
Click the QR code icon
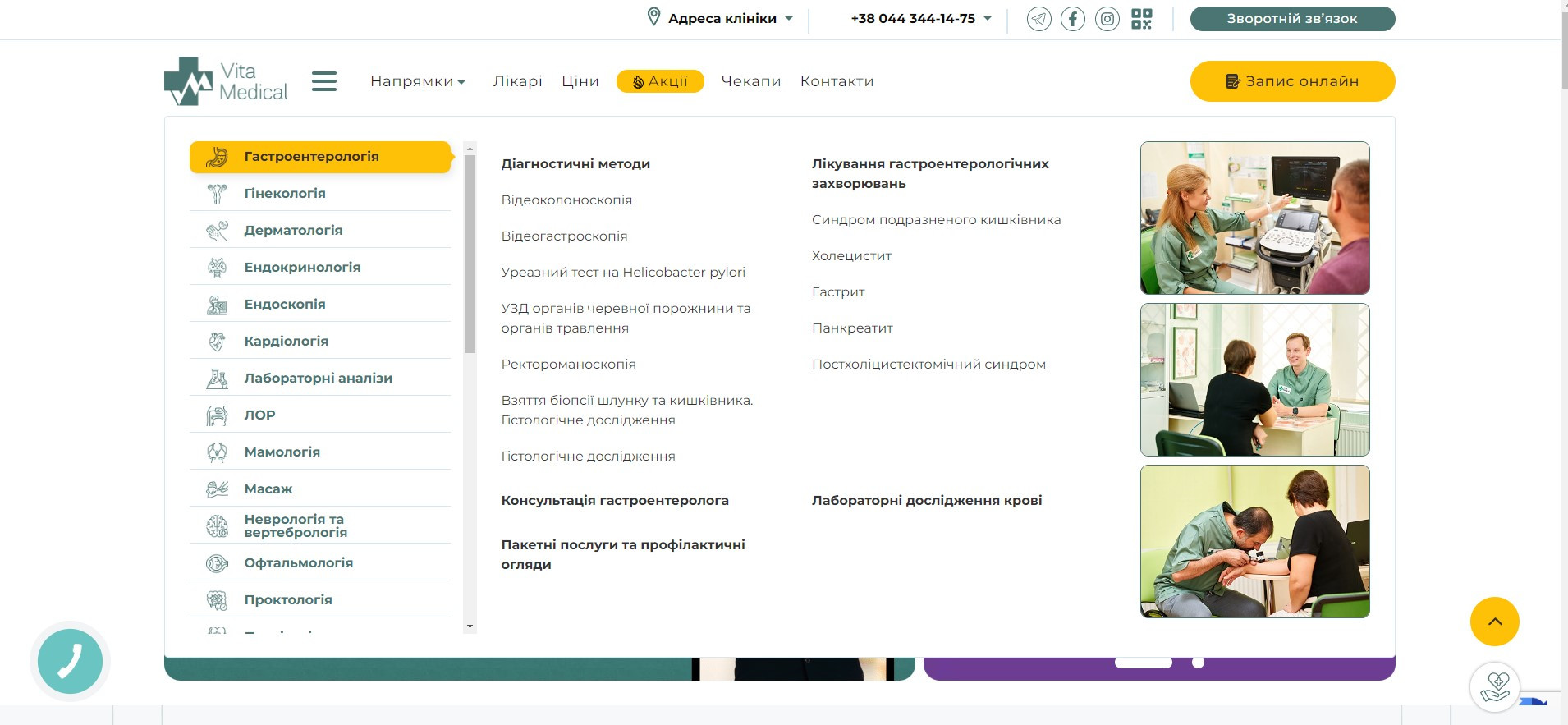1141,19
